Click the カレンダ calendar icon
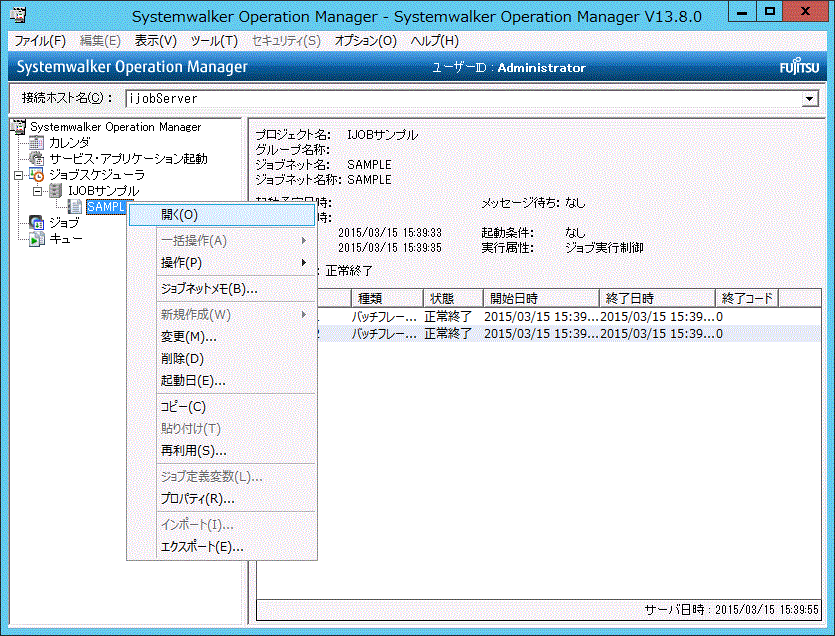835x636 pixels. [x=36, y=143]
